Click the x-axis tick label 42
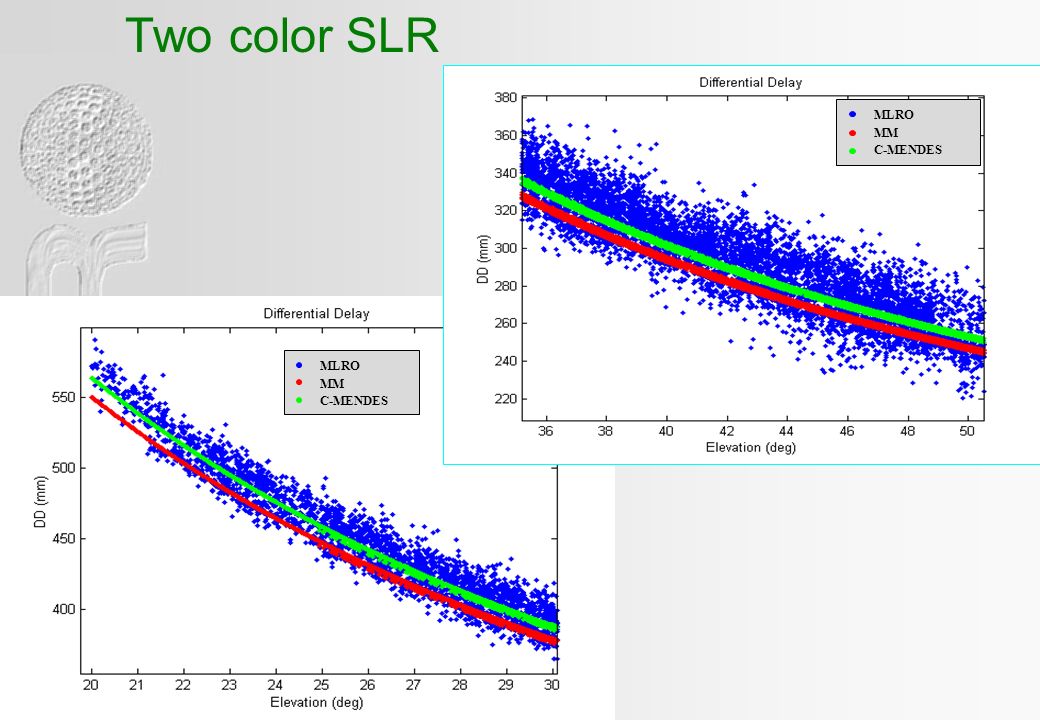 (x=726, y=431)
